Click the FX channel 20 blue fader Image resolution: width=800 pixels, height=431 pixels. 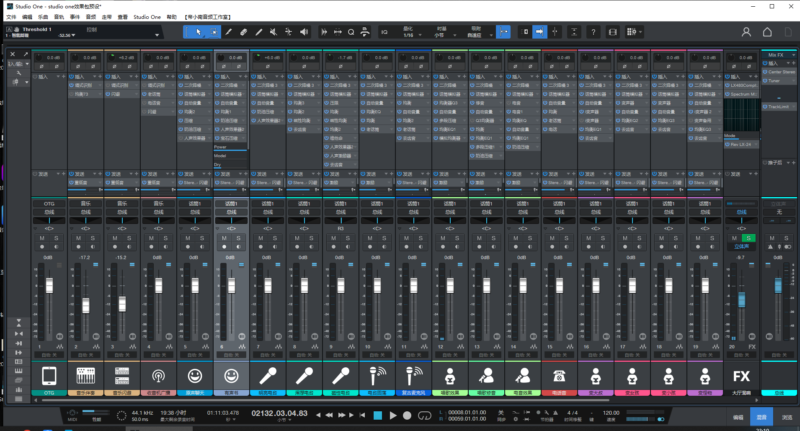pyautogui.click(x=741, y=299)
